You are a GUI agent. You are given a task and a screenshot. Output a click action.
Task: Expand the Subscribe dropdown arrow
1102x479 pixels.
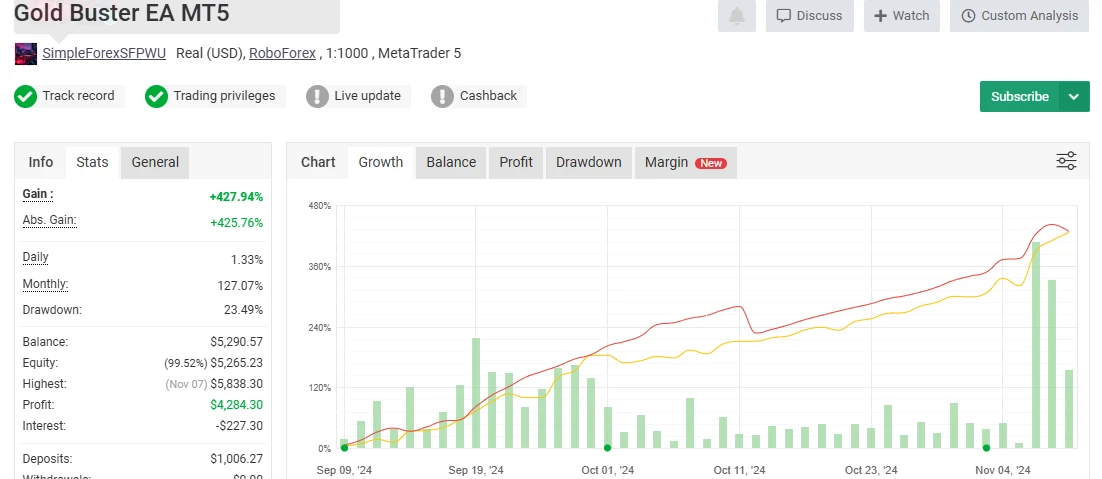point(1074,97)
